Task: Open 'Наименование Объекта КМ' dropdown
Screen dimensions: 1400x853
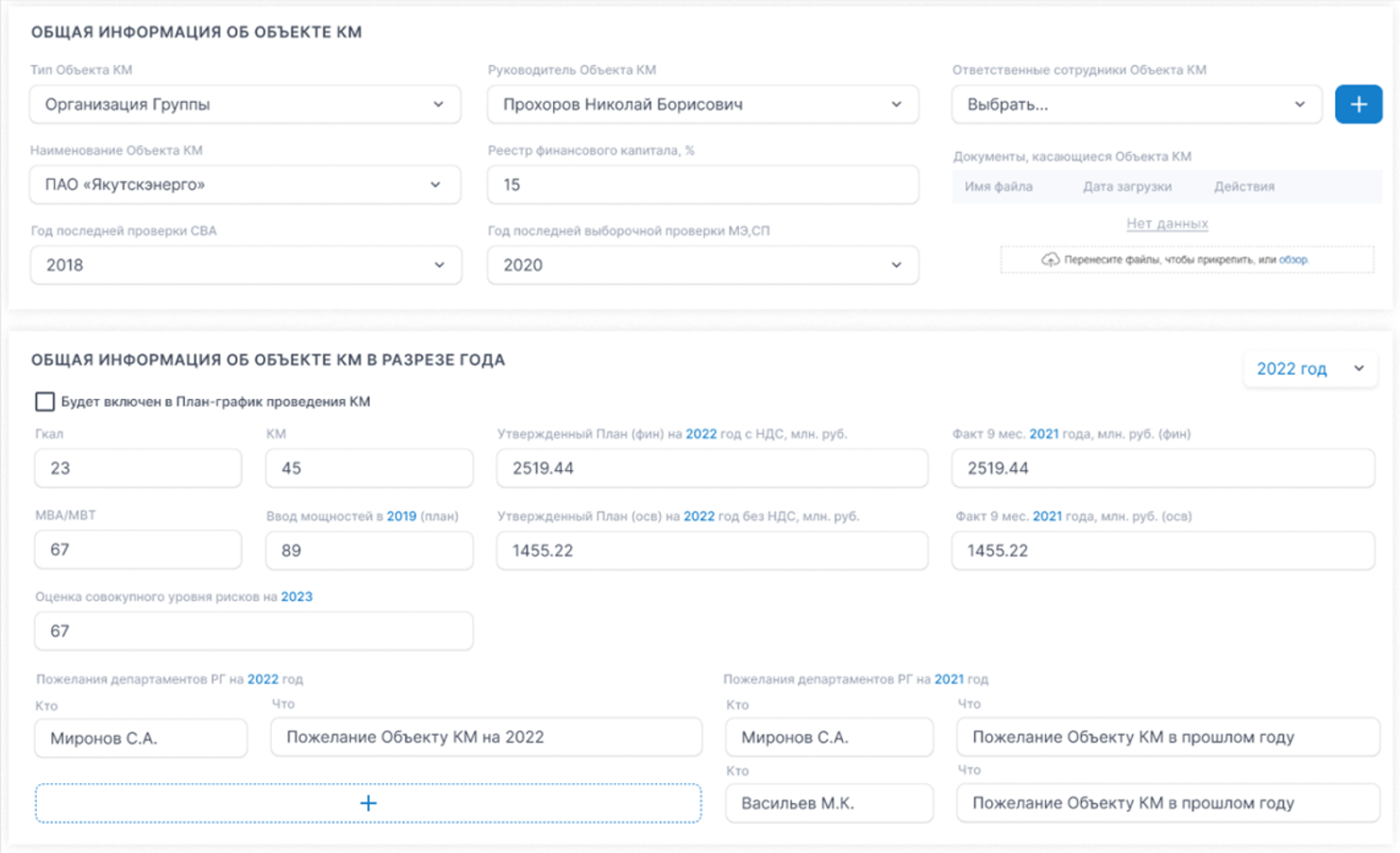Action: coord(245,184)
